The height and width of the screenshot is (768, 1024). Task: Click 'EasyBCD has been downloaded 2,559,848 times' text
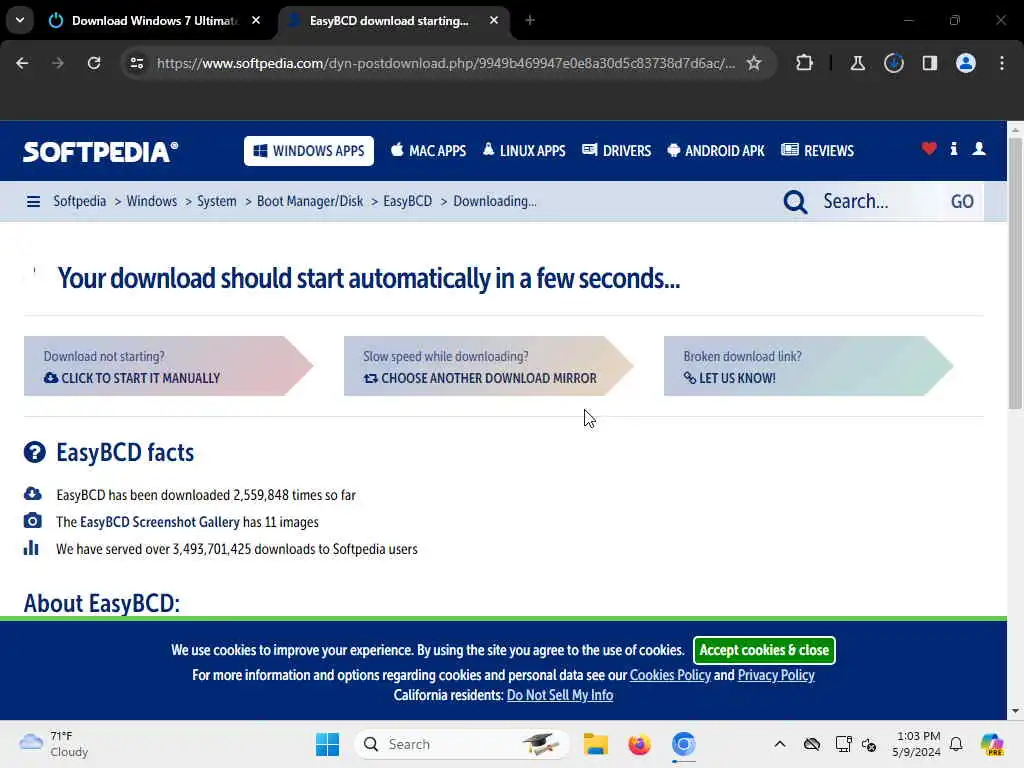coord(206,495)
